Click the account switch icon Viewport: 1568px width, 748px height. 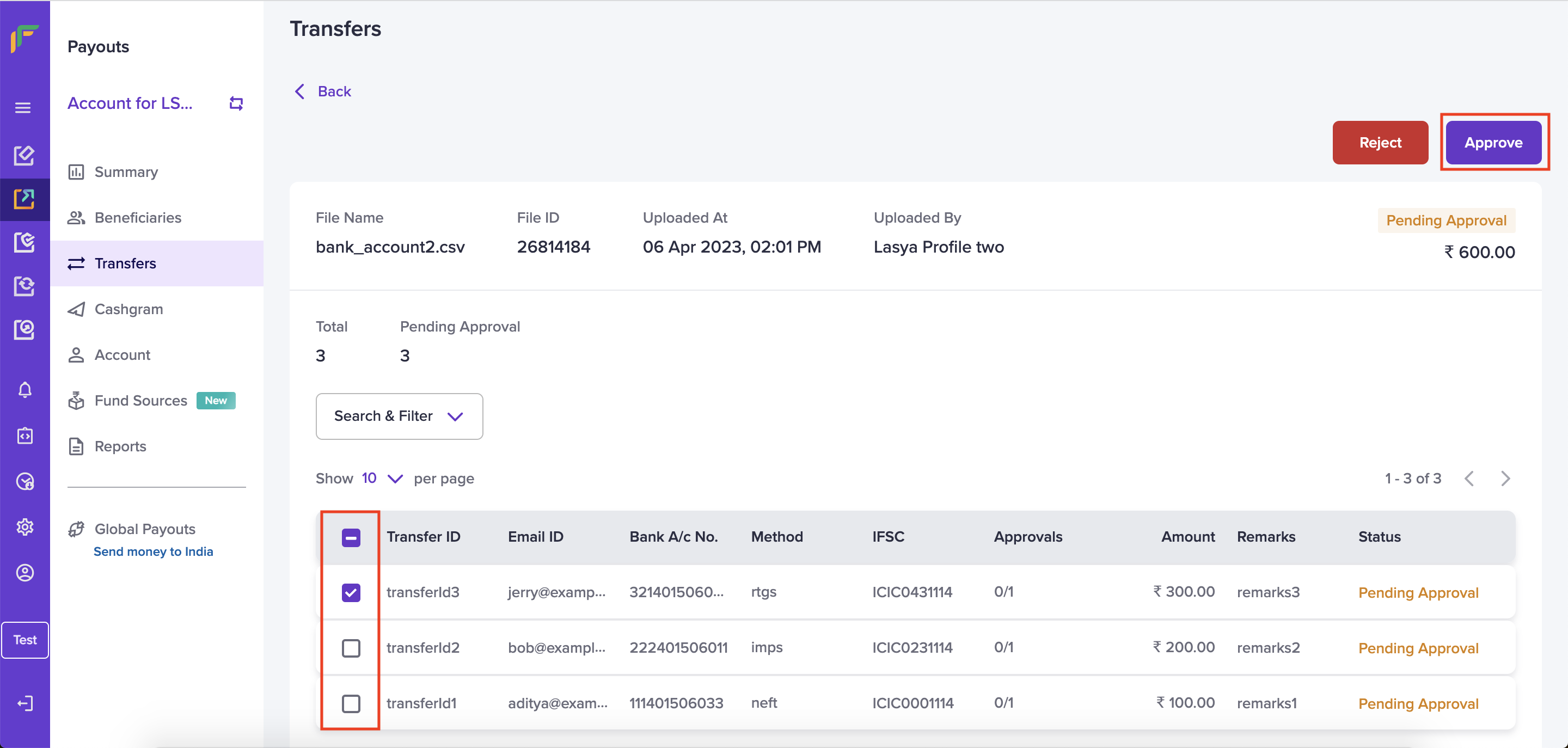[x=236, y=103]
